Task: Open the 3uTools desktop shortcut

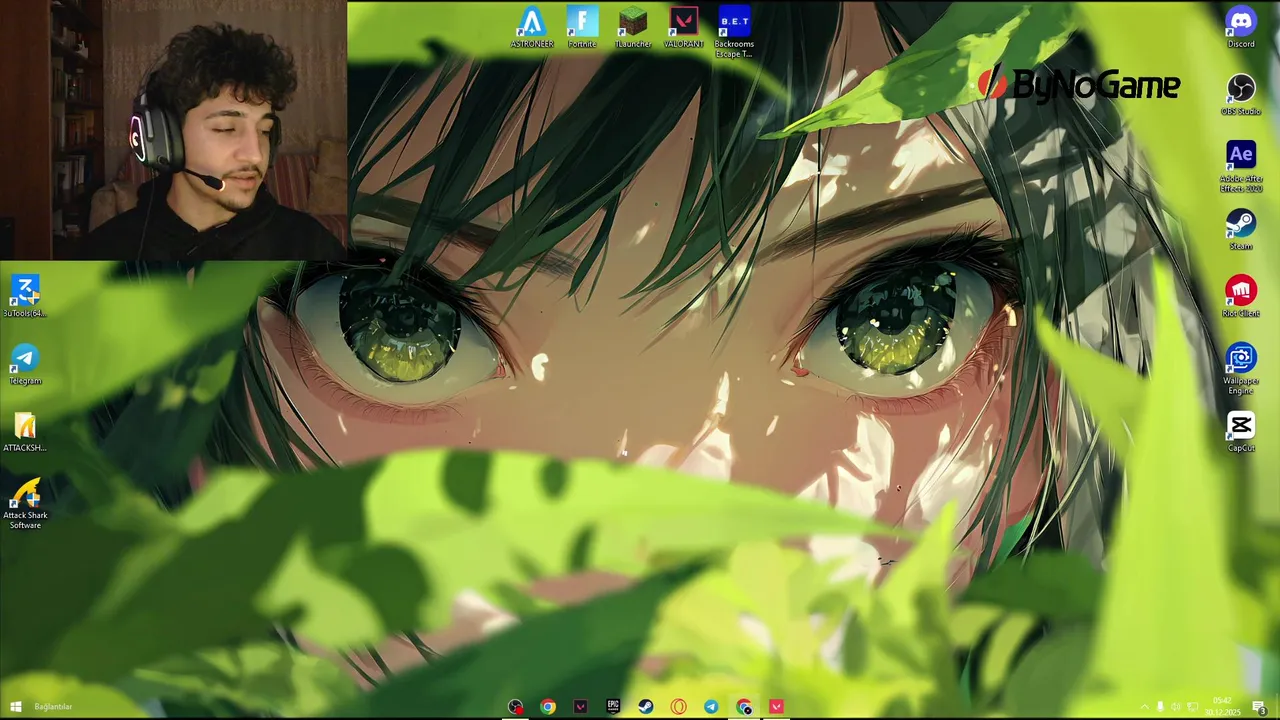Action: click(x=25, y=297)
